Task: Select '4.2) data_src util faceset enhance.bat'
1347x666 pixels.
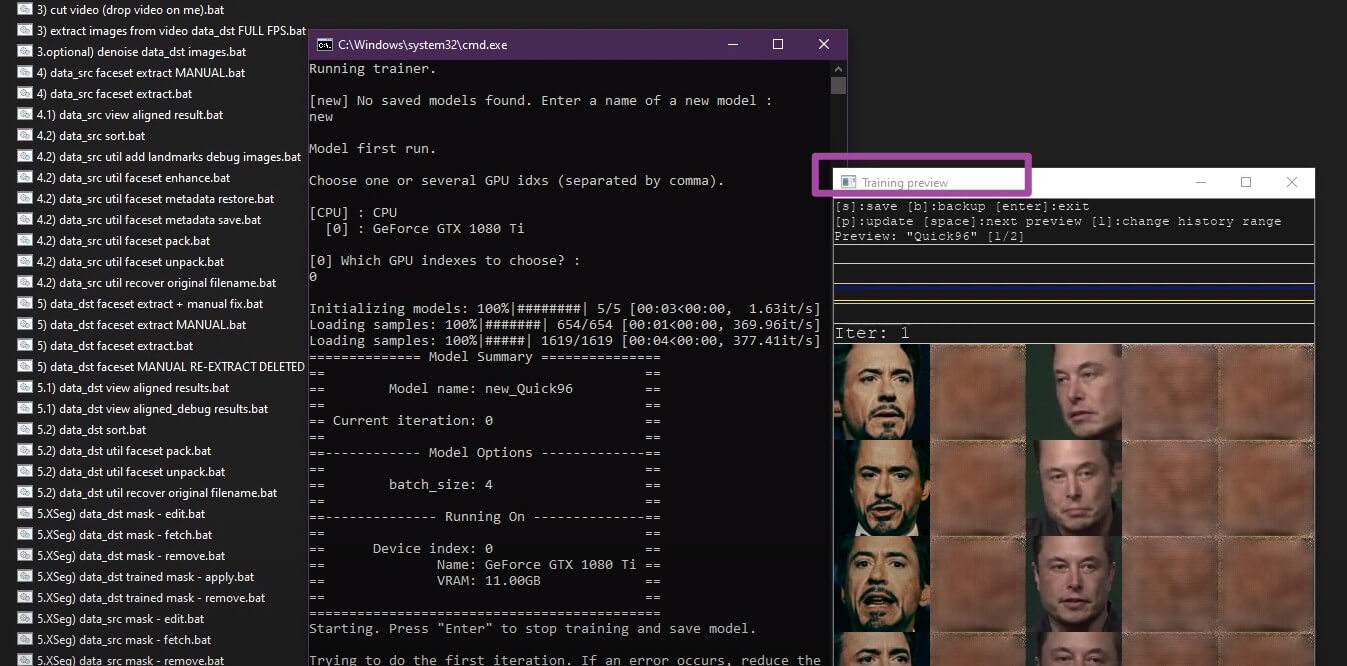Action: pos(147,177)
